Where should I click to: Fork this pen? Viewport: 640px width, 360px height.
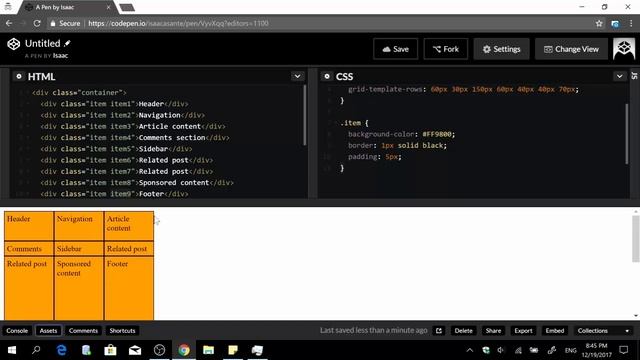point(446,49)
